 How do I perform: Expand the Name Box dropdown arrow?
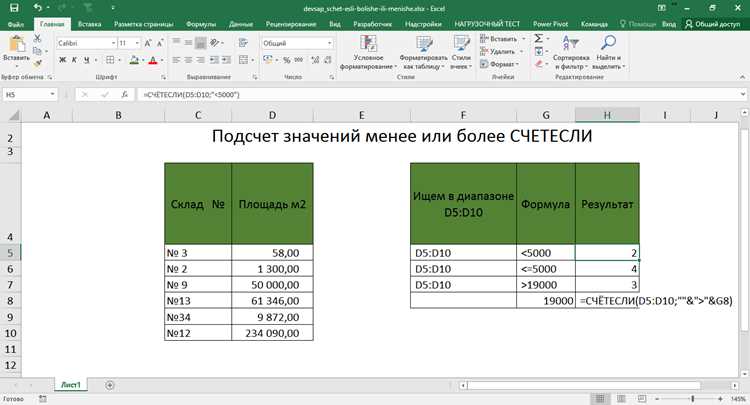point(52,95)
